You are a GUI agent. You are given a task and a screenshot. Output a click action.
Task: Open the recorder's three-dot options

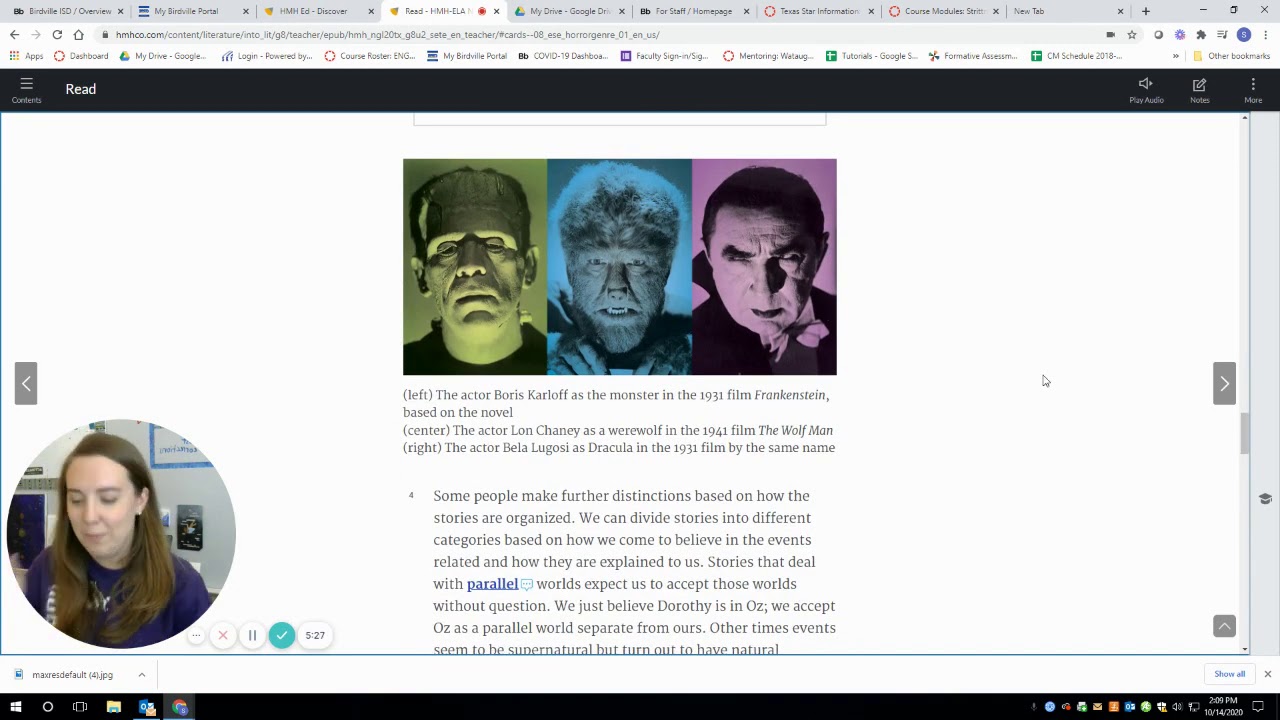pos(196,635)
